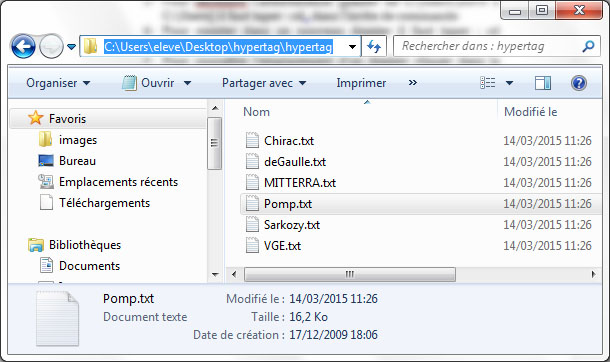Select the Sarkozy.txt file

click(x=292, y=224)
